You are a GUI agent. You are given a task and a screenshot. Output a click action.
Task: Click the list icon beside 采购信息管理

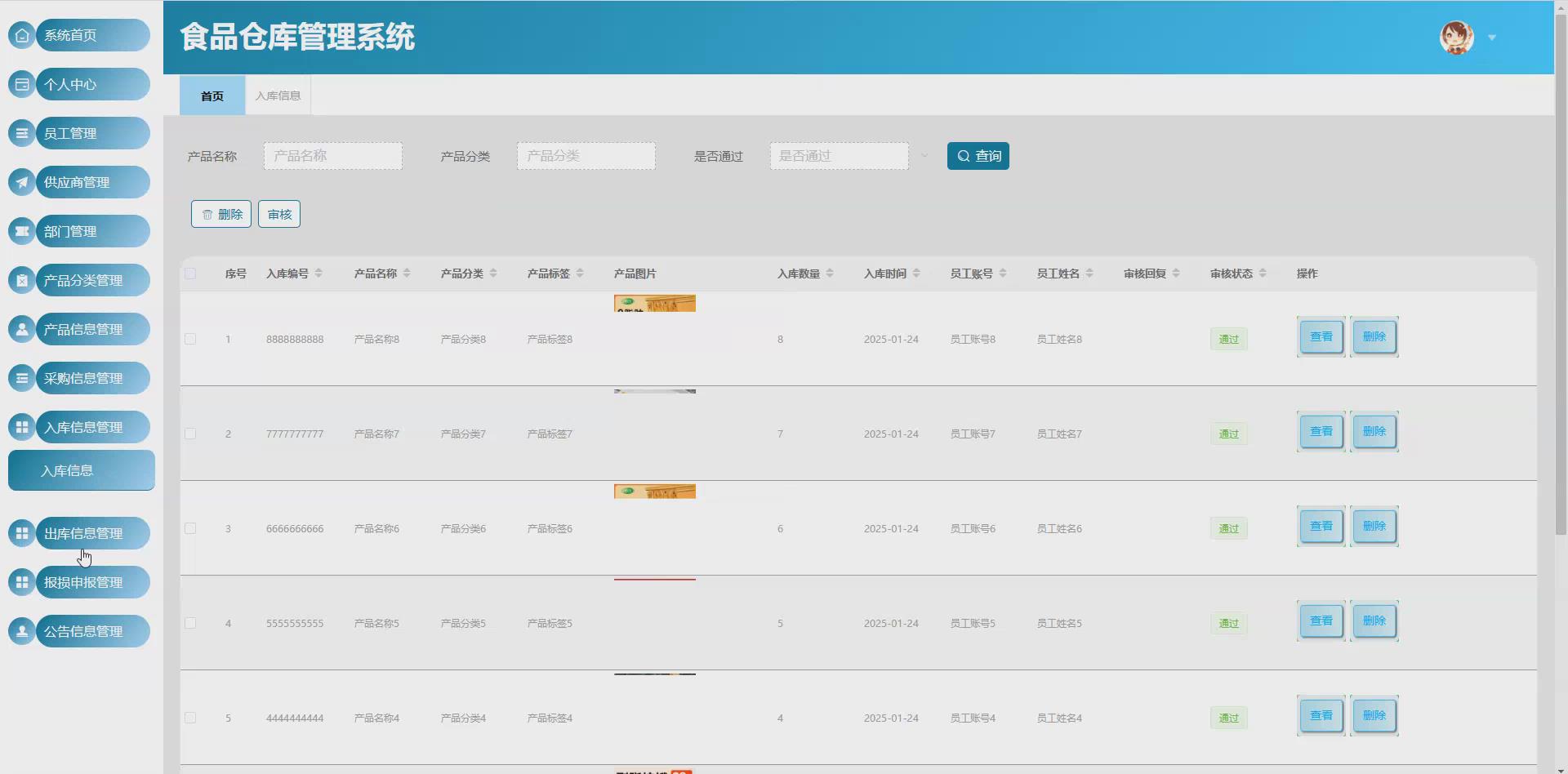22,378
